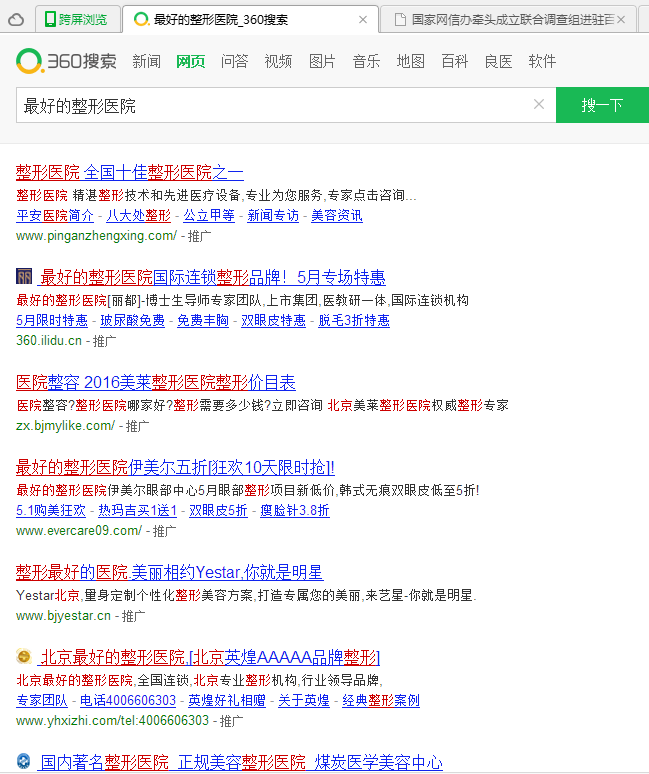The image size is (649, 774).
Task: Open result 北京最好的整形医院 北京英煌AAAAA品牌整形
Action: tap(210, 658)
